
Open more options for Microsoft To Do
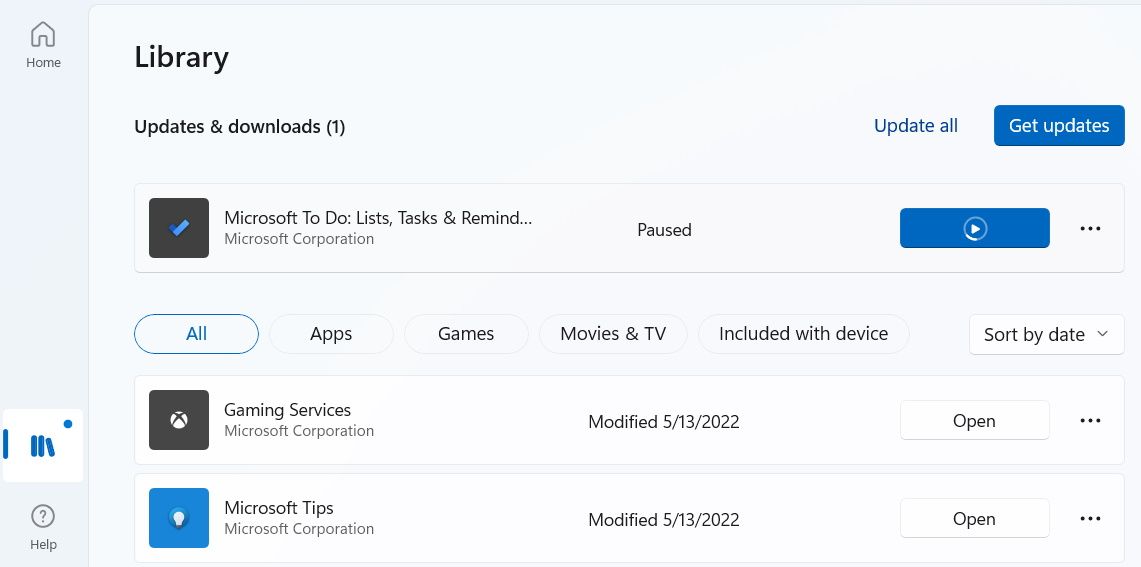1090,229
